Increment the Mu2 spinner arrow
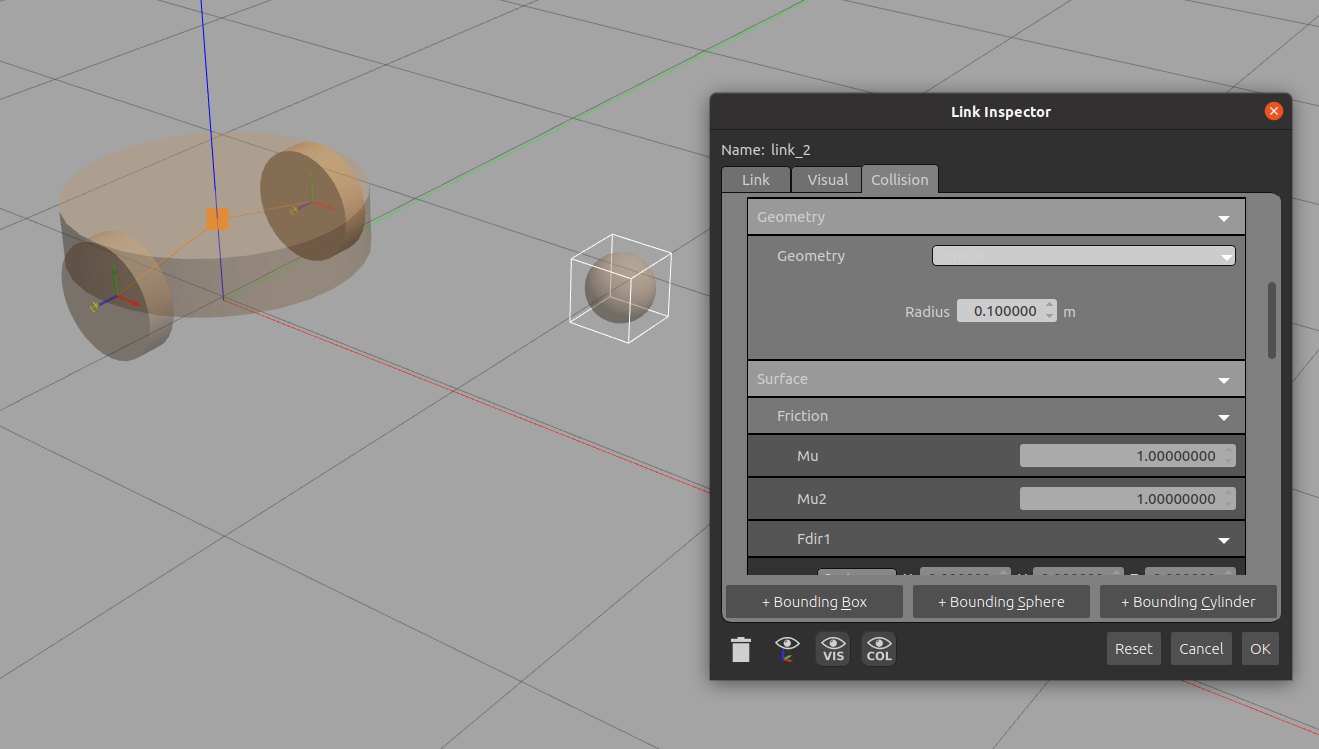 pos(1229,494)
